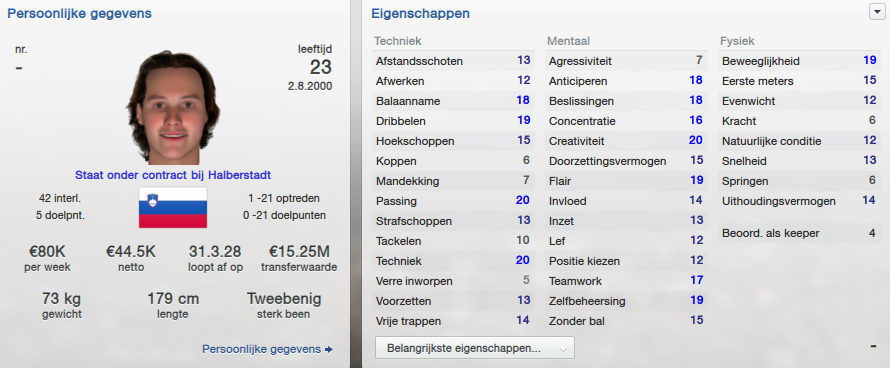Screen dimensions: 890x368
Task: Open the Eigenschappen panel dropdown arrow
Action: [876, 12]
